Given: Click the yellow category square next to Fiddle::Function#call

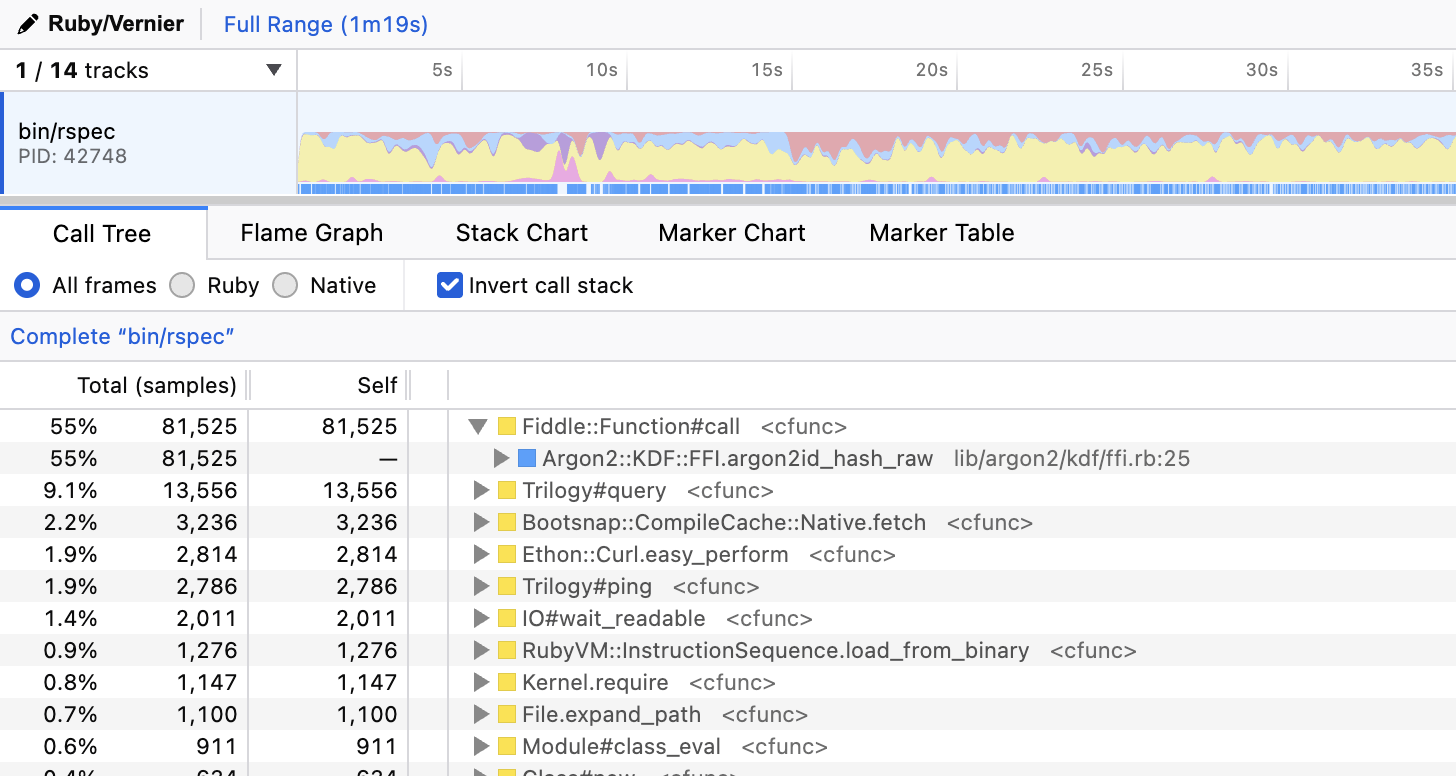Looking at the screenshot, I should (x=507, y=427).
